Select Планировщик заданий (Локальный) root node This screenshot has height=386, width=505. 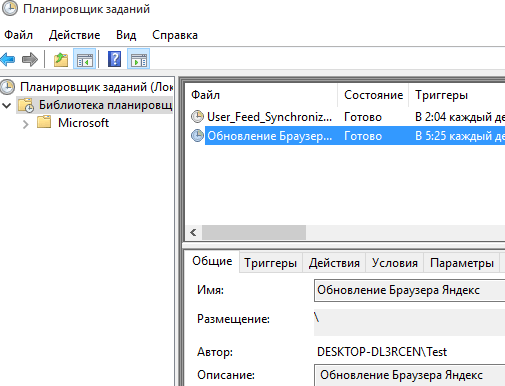tap(96, 87)
